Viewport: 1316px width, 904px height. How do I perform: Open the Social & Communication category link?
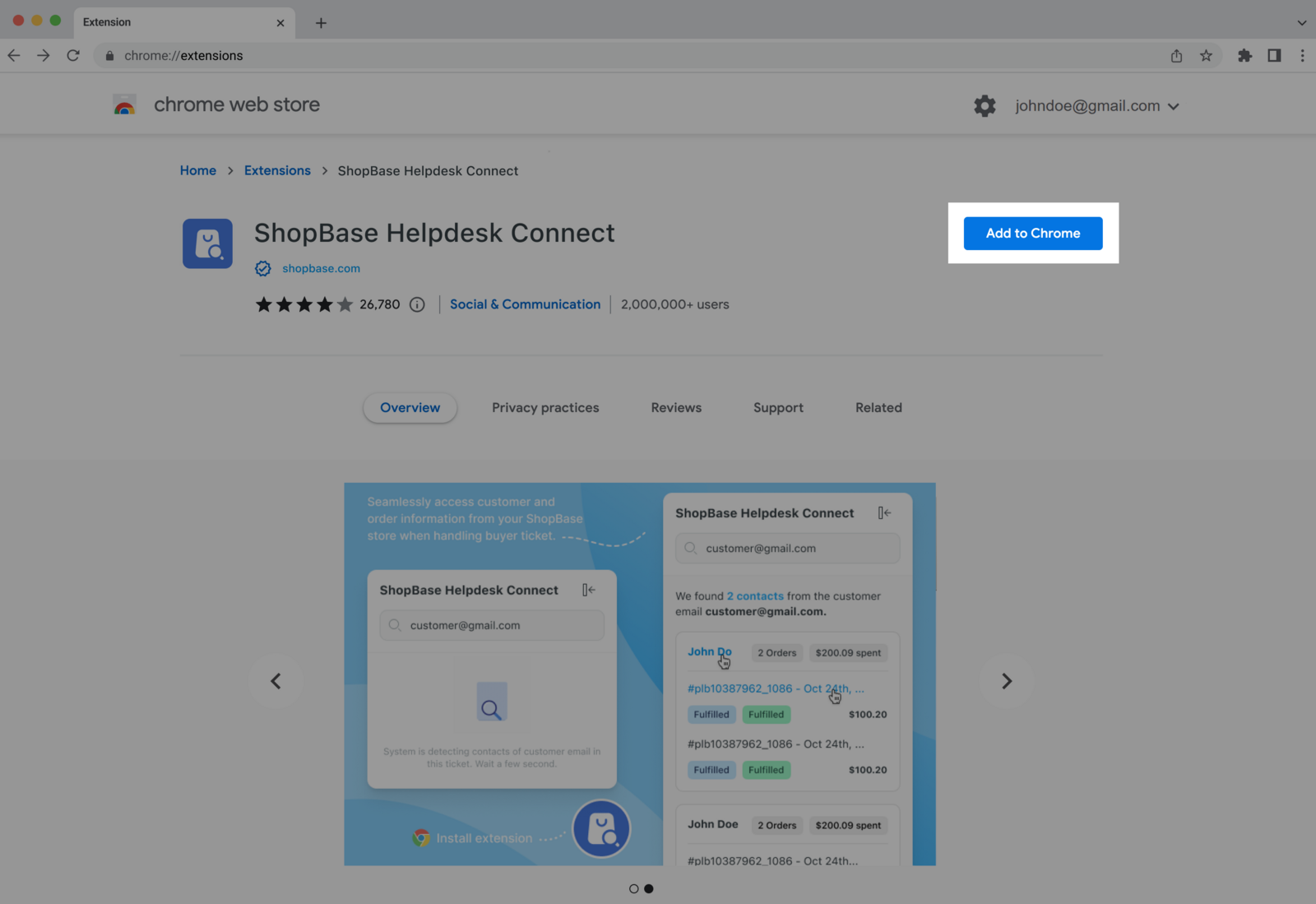tap(525, 304)
